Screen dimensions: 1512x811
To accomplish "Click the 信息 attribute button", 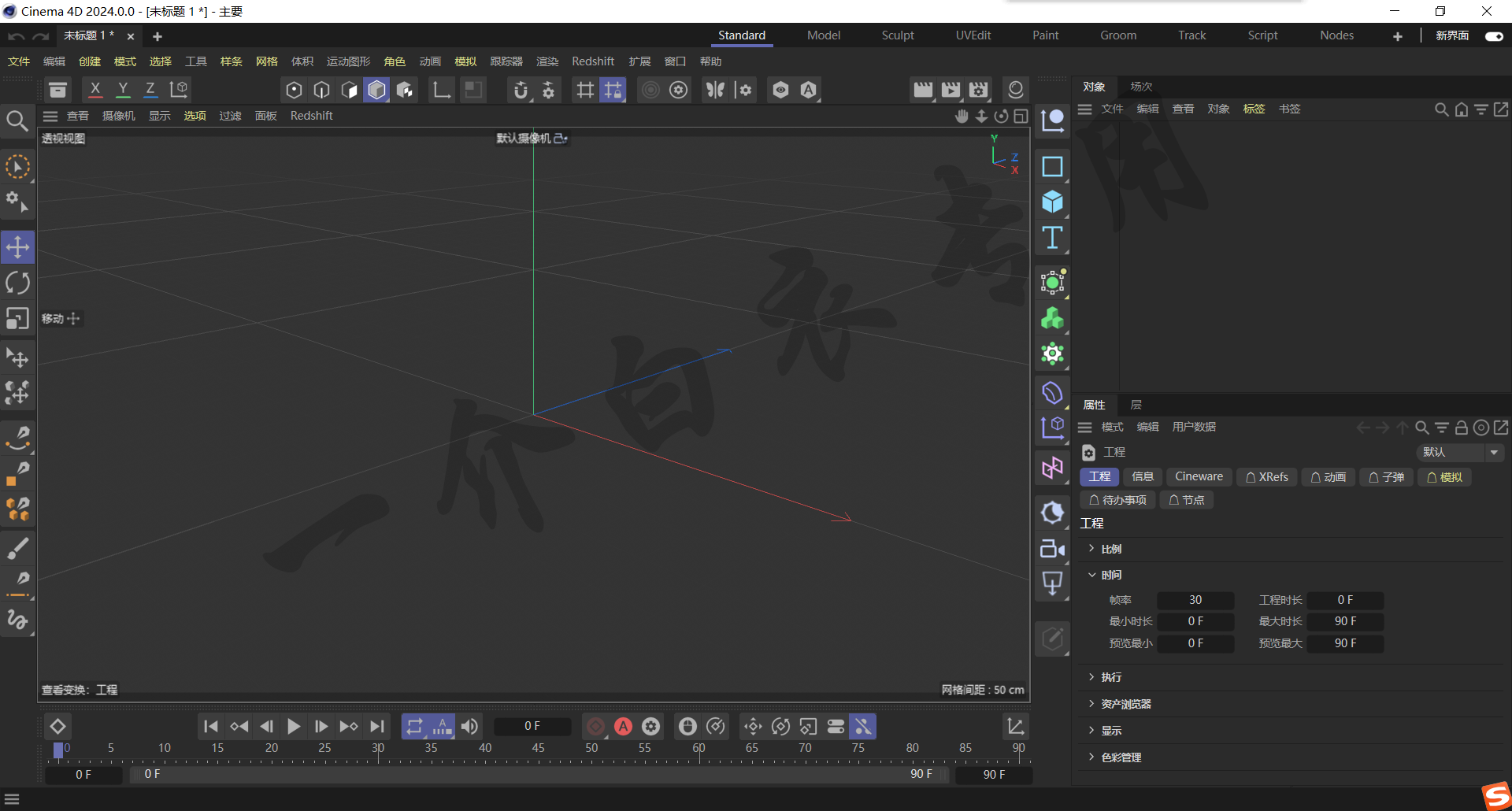I will tap(1142, 476).
